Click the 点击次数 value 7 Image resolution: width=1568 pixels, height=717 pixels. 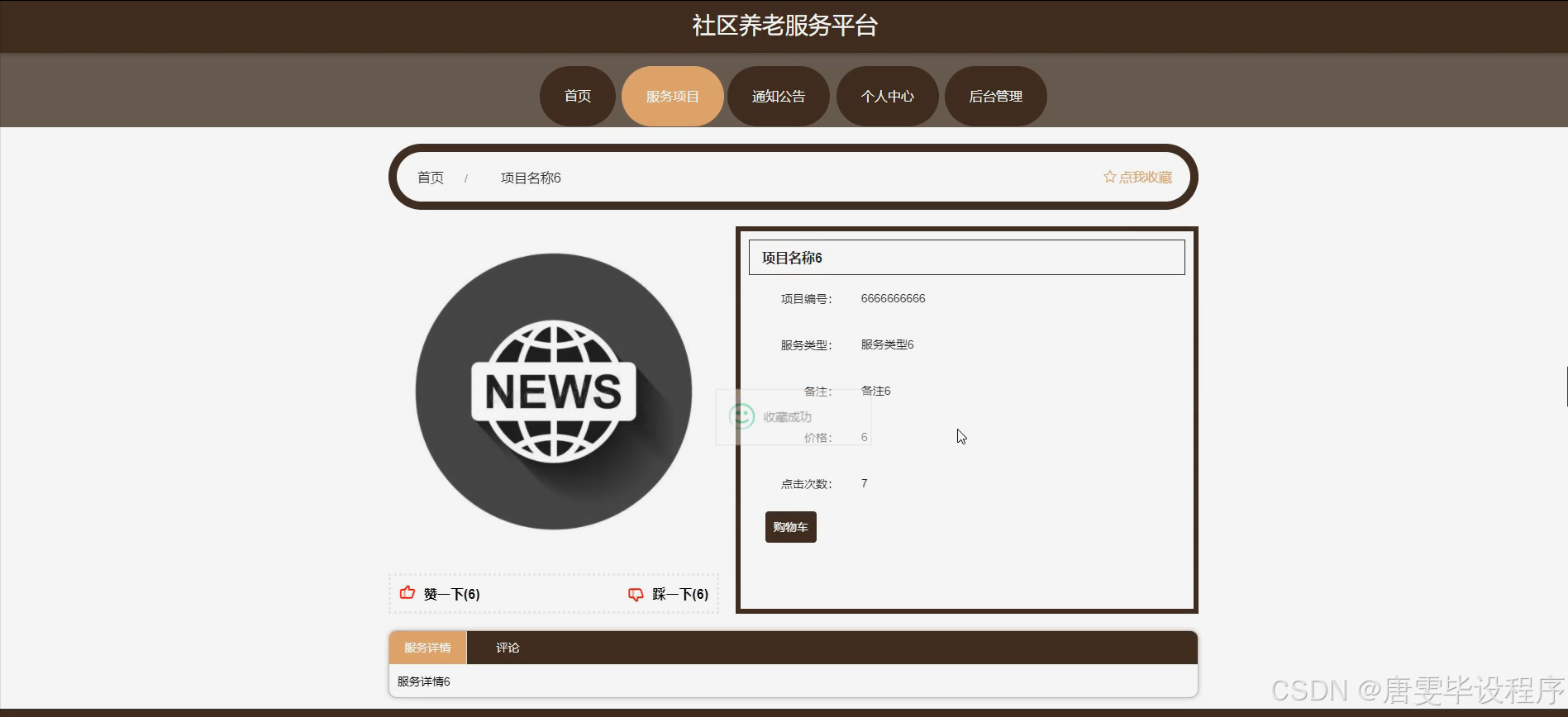click(x=864, y=483)
